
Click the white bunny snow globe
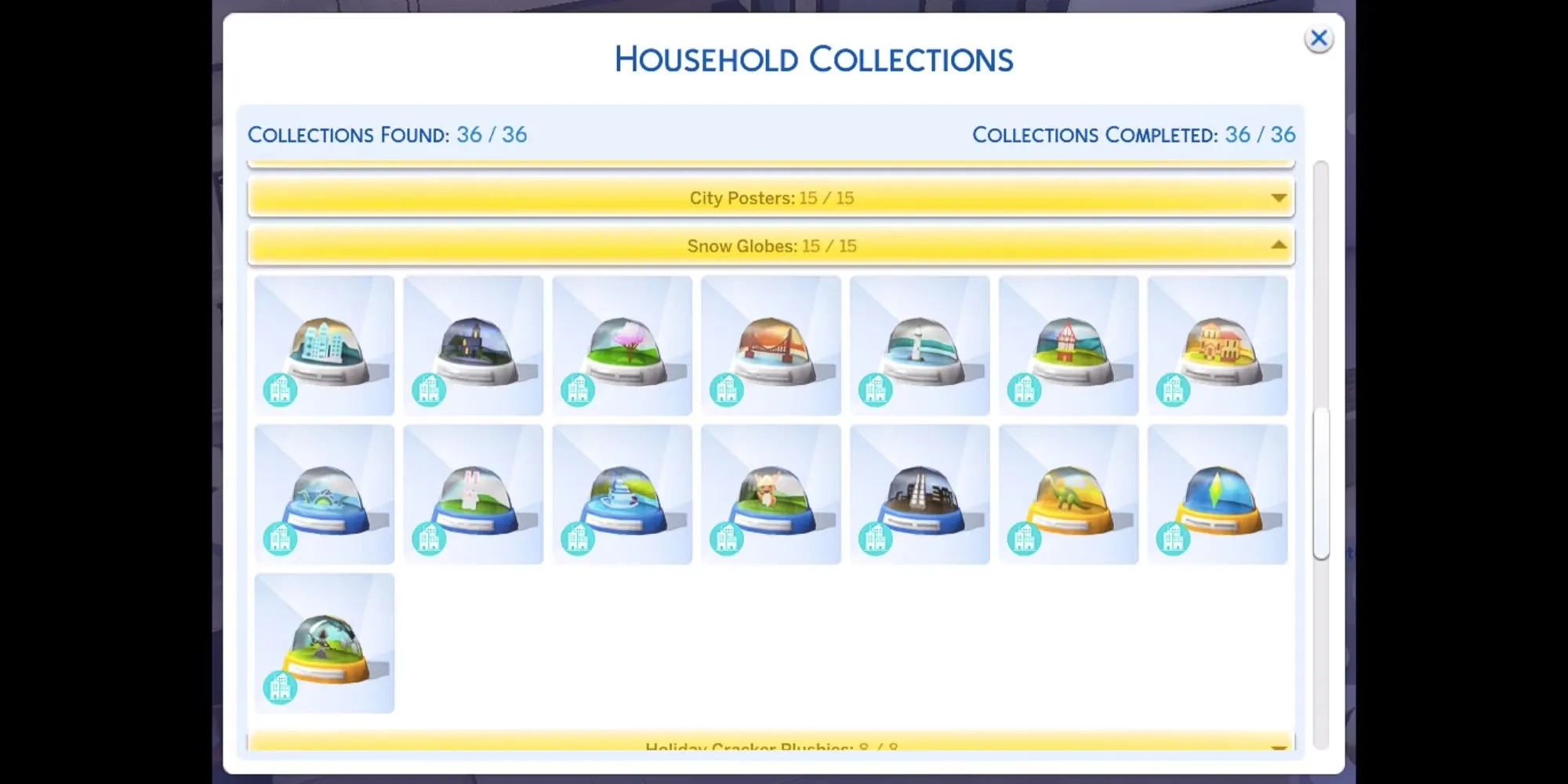pyautogui.click(x=473, y=494)
